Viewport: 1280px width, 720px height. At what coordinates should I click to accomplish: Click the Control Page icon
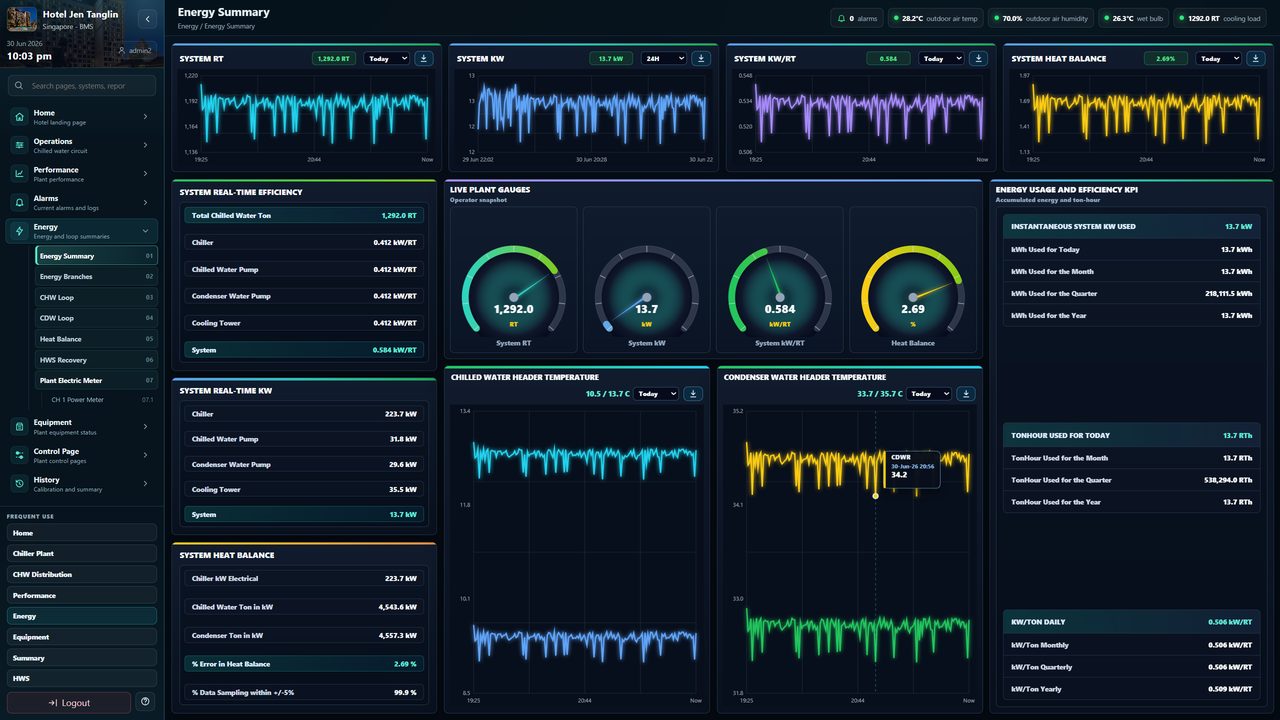pyautogui.click(x=20, y=456)
